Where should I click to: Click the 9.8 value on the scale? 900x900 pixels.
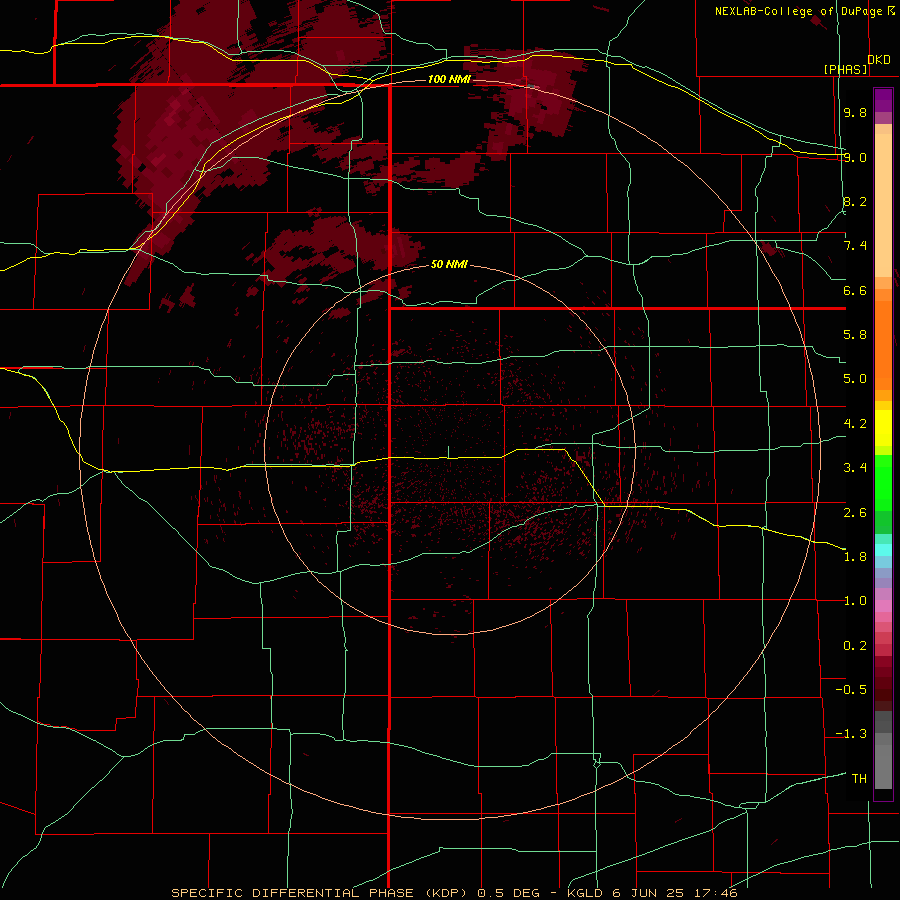(x=855, y=112)
